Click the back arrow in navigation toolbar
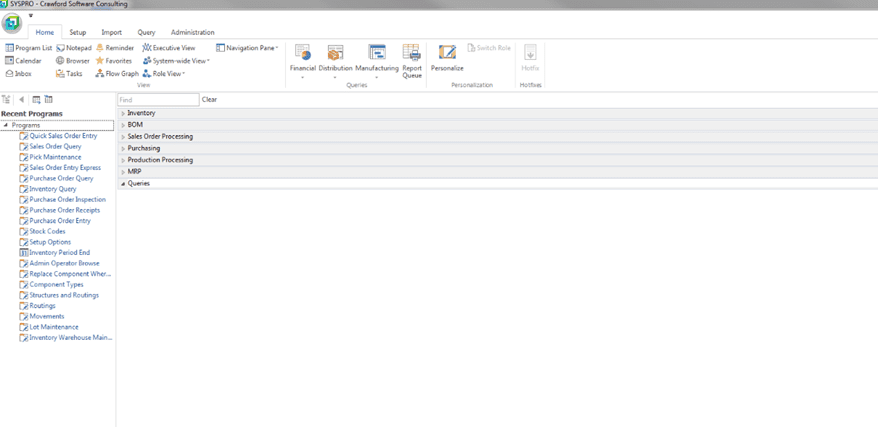The image size is (878, 427). click(21, 100)
